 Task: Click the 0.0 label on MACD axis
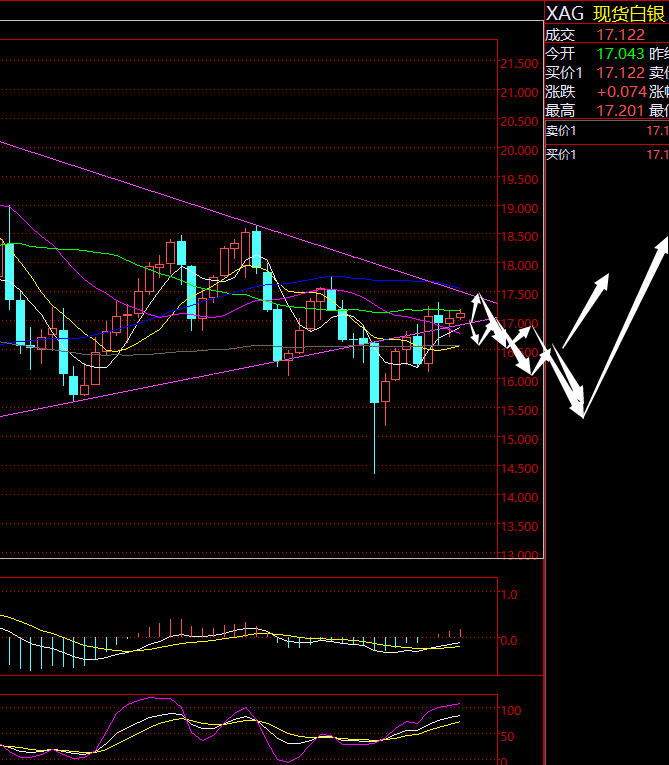[508, 641]
